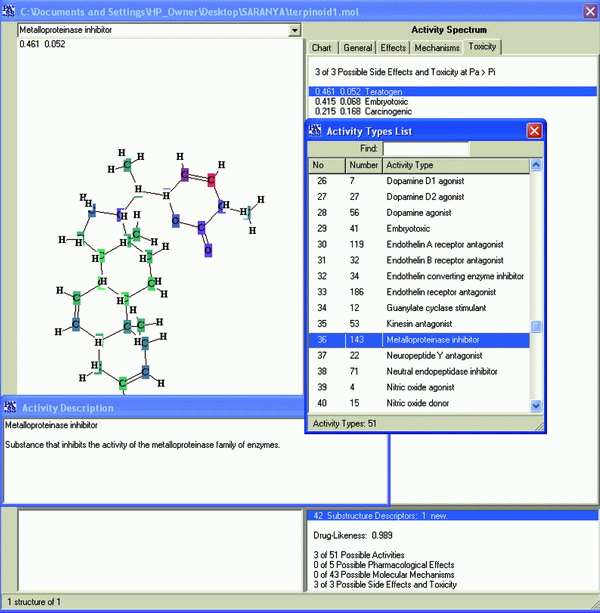The height and width of the screenshot is (613, 600).
Task: Select Embryotoxic in the activity types list
Action: click(419, 228)
